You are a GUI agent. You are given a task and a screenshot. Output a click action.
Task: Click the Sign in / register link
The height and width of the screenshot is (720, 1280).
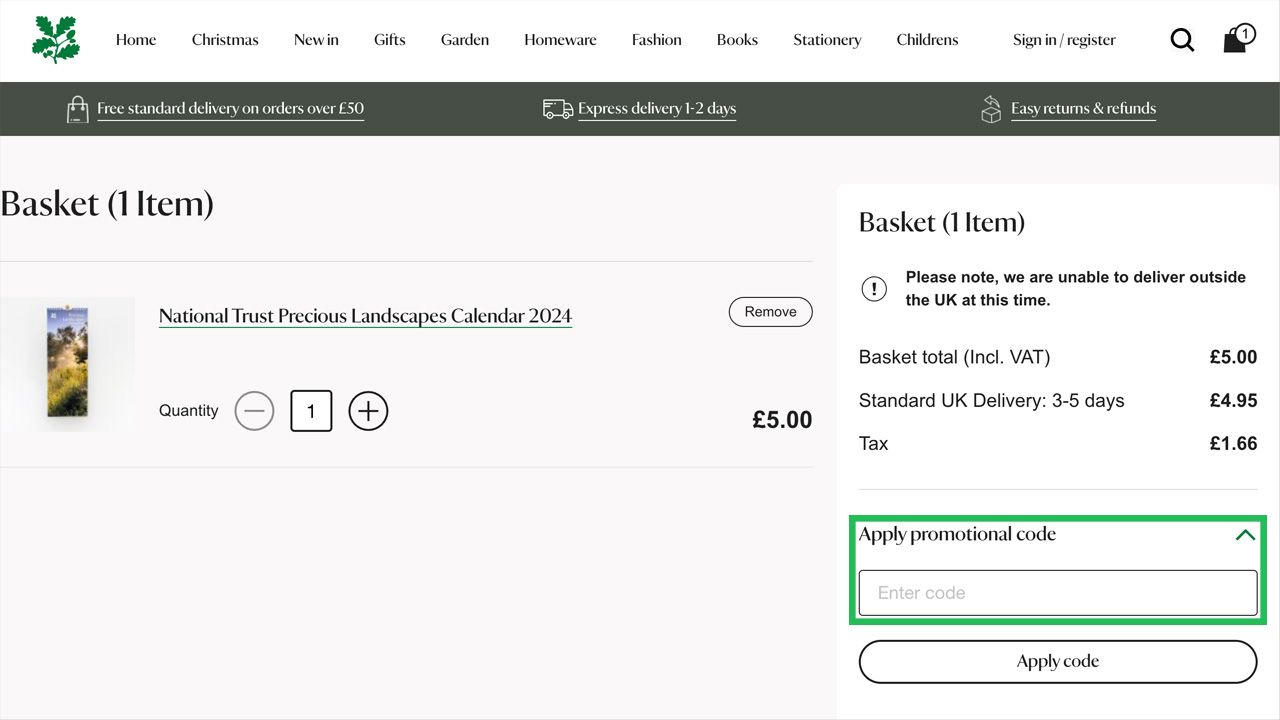tap(1064, 40)
